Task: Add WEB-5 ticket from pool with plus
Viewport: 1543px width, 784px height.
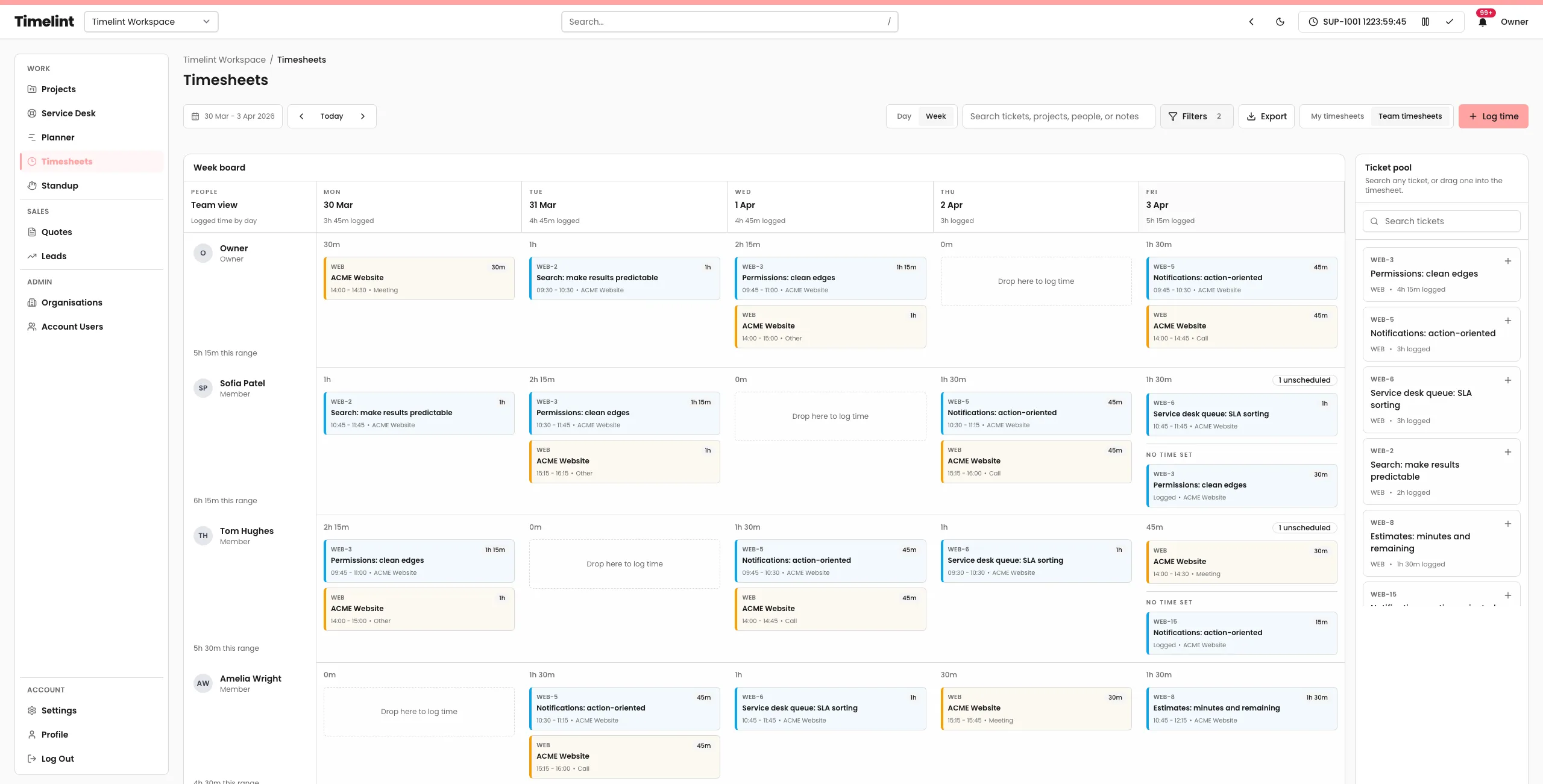Action: [x=1508, y=321]
